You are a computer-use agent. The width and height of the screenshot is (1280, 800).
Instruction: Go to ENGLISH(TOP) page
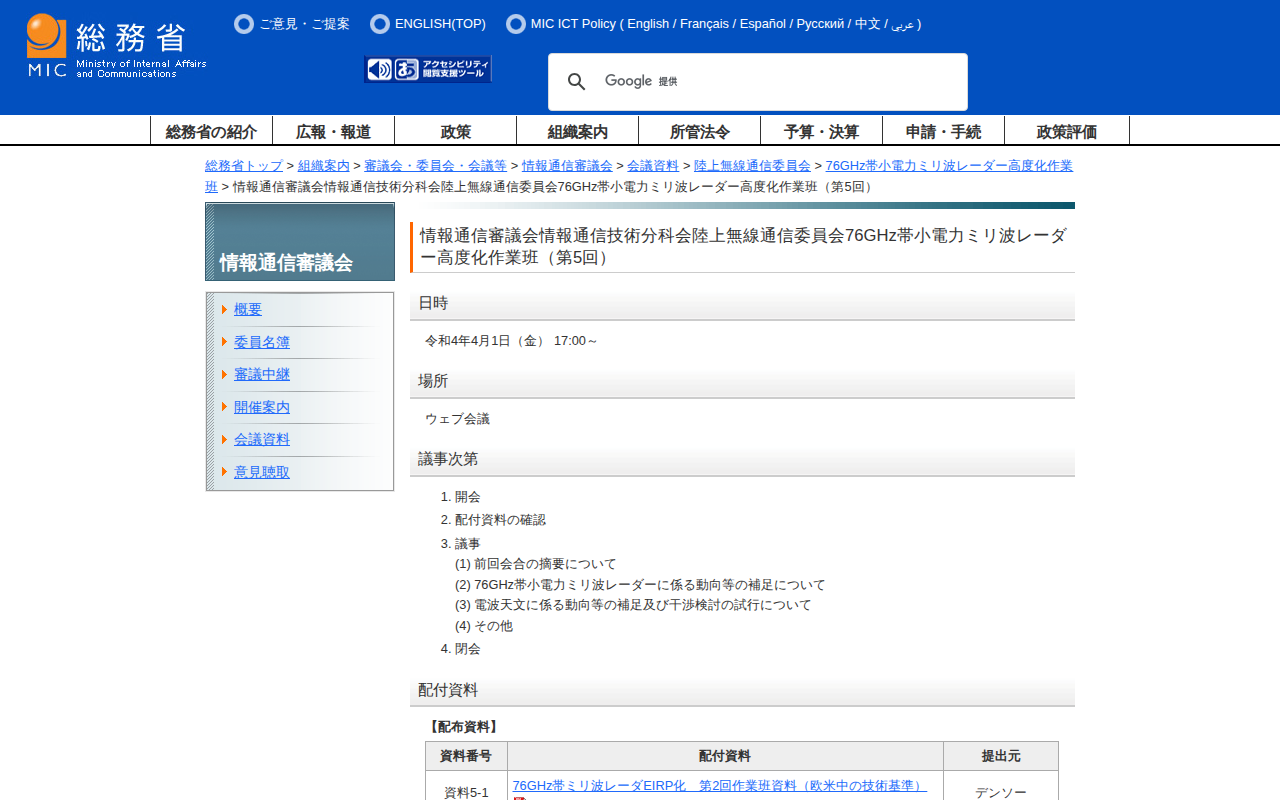coord(440,24)
